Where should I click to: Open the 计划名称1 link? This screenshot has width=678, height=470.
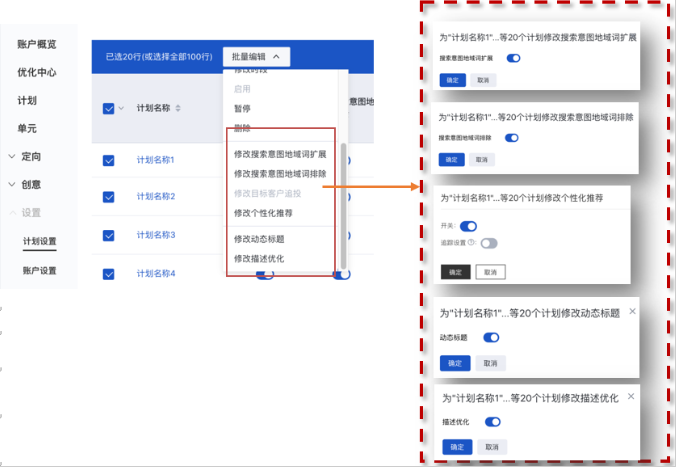point(156,160)
